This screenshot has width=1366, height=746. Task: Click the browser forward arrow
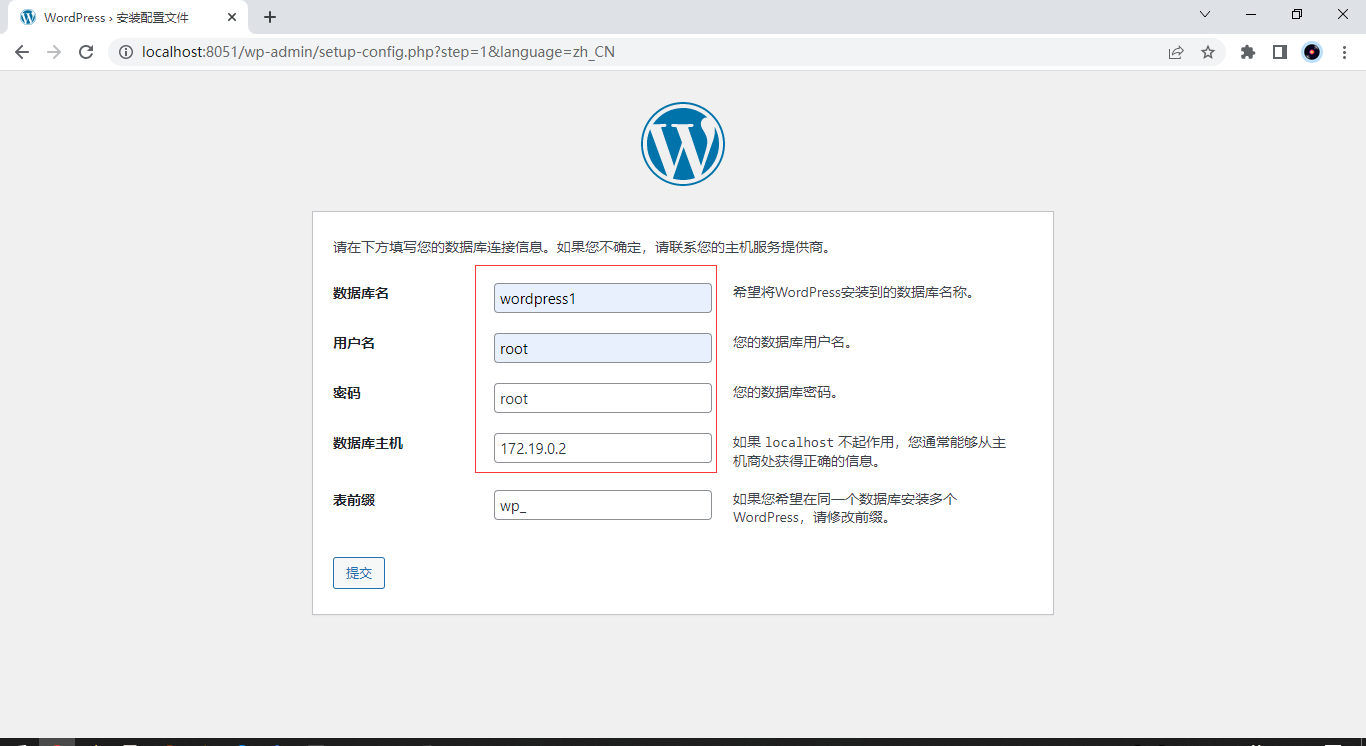coord(54,52)
